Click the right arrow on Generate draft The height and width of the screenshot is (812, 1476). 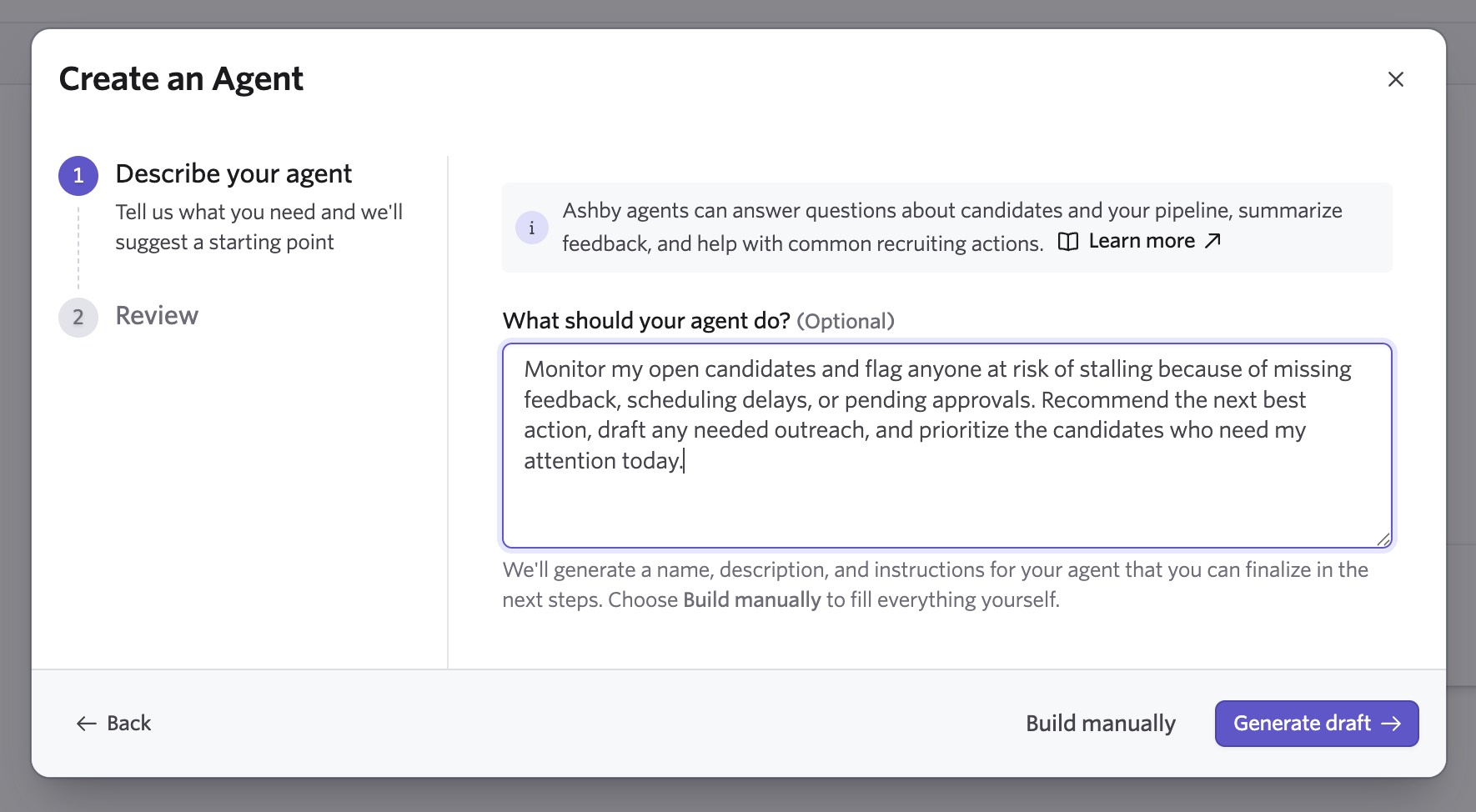(1391, 724)
